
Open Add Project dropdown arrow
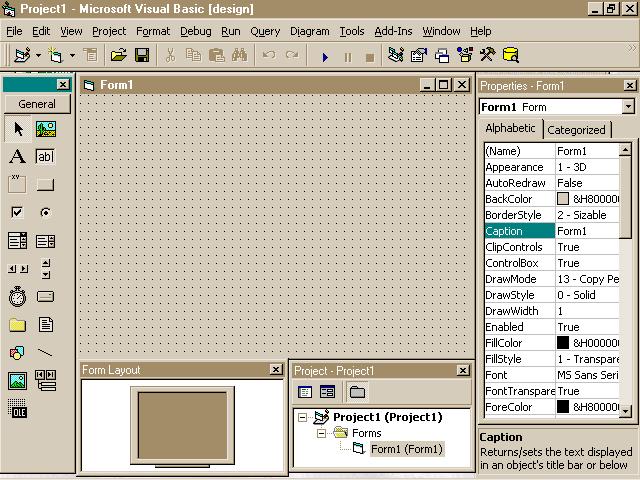[38, 55]
